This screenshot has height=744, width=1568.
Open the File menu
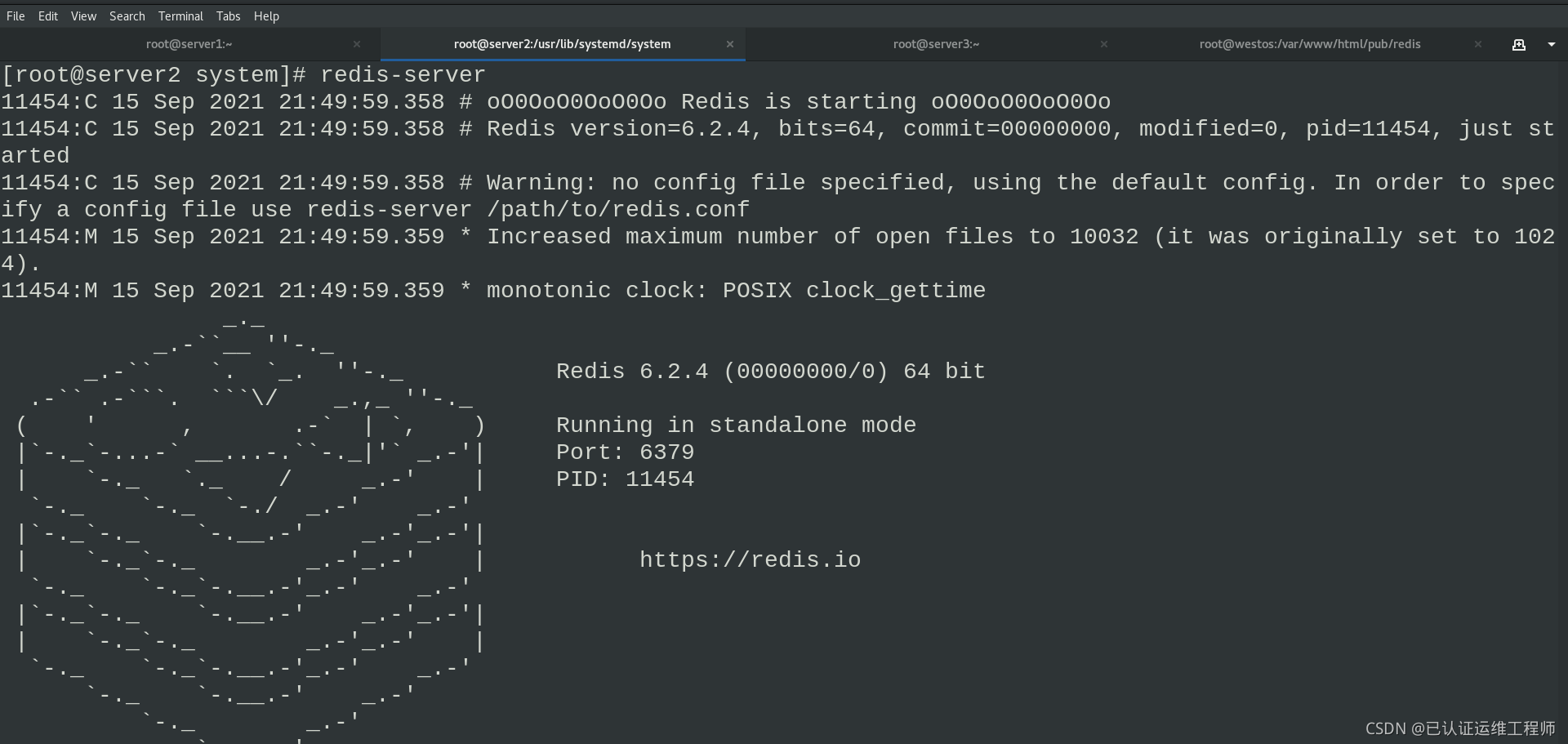click(x=16, y=16)
